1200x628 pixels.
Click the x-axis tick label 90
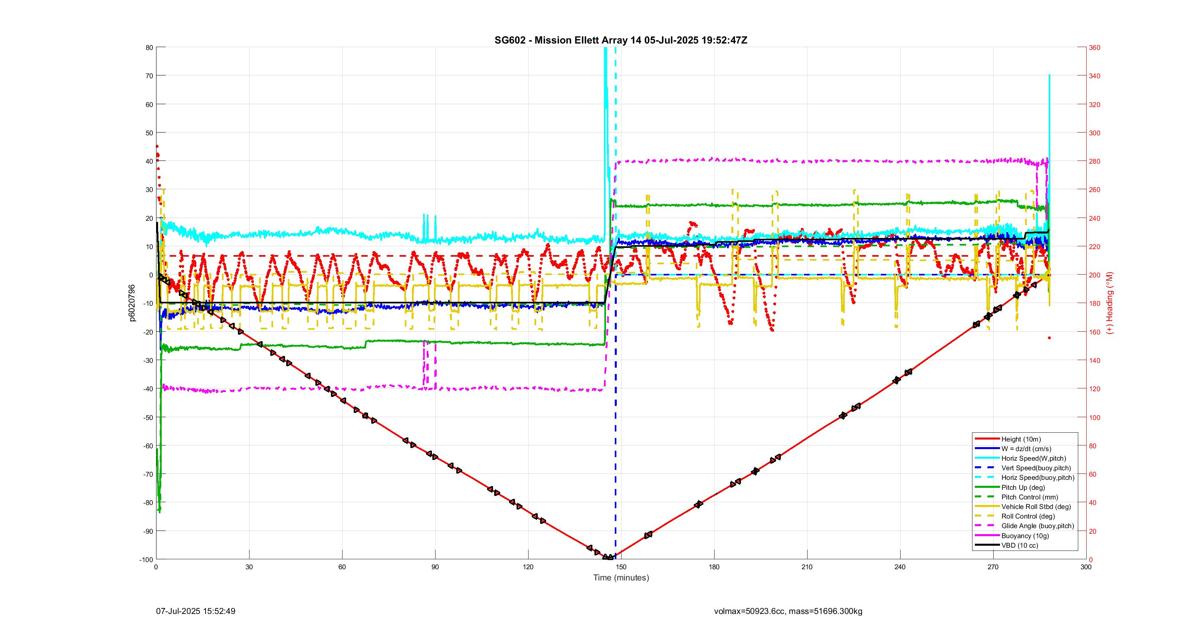(435, 567)
